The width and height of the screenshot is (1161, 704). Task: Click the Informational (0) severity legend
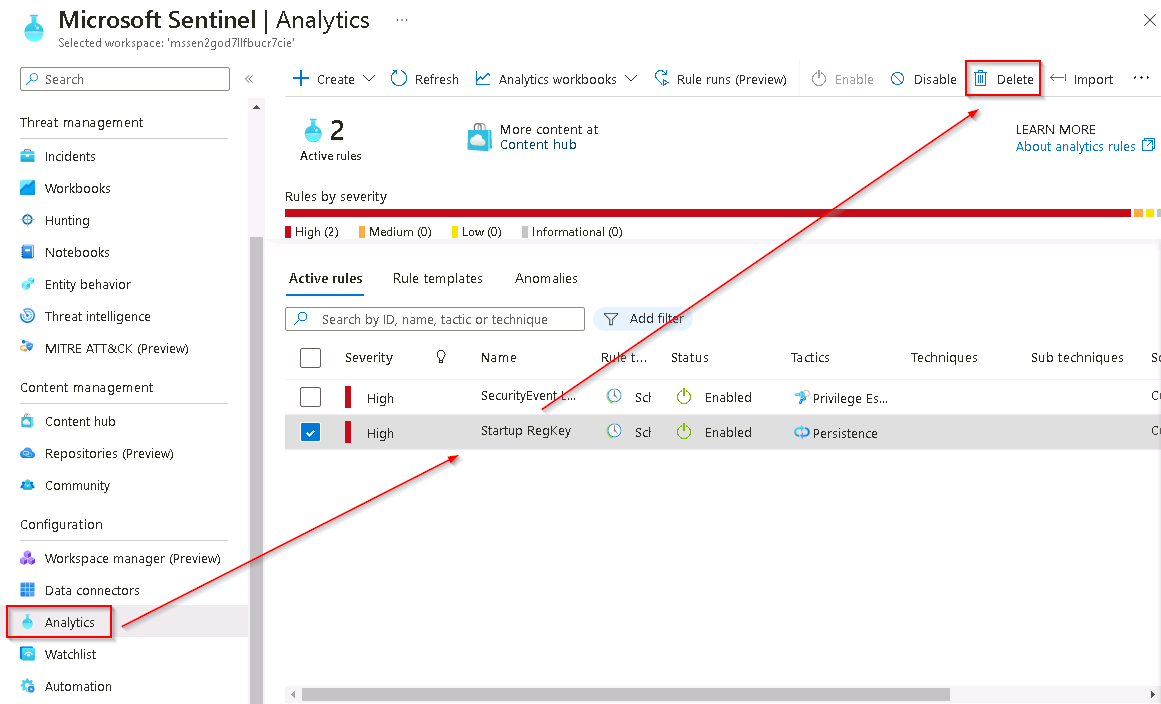(572, 232)
